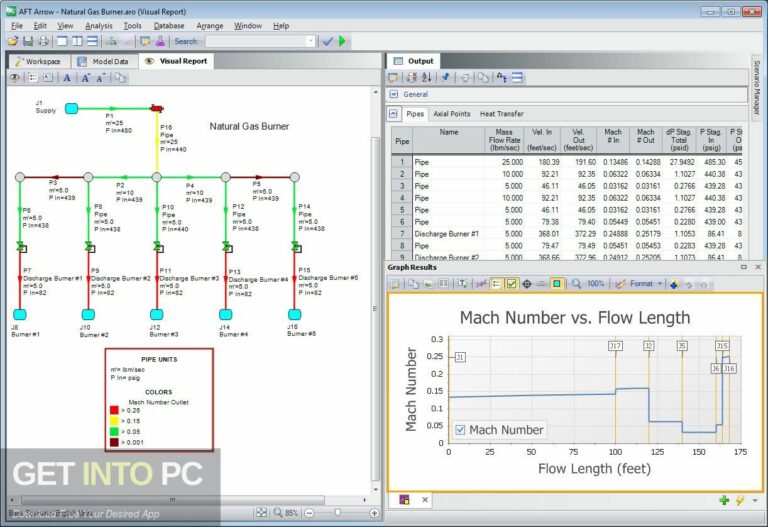Viewport: 768px width, 527px height.
Task: Click the crosshair target icon in Graph toolbar
Action: point(527,284)
